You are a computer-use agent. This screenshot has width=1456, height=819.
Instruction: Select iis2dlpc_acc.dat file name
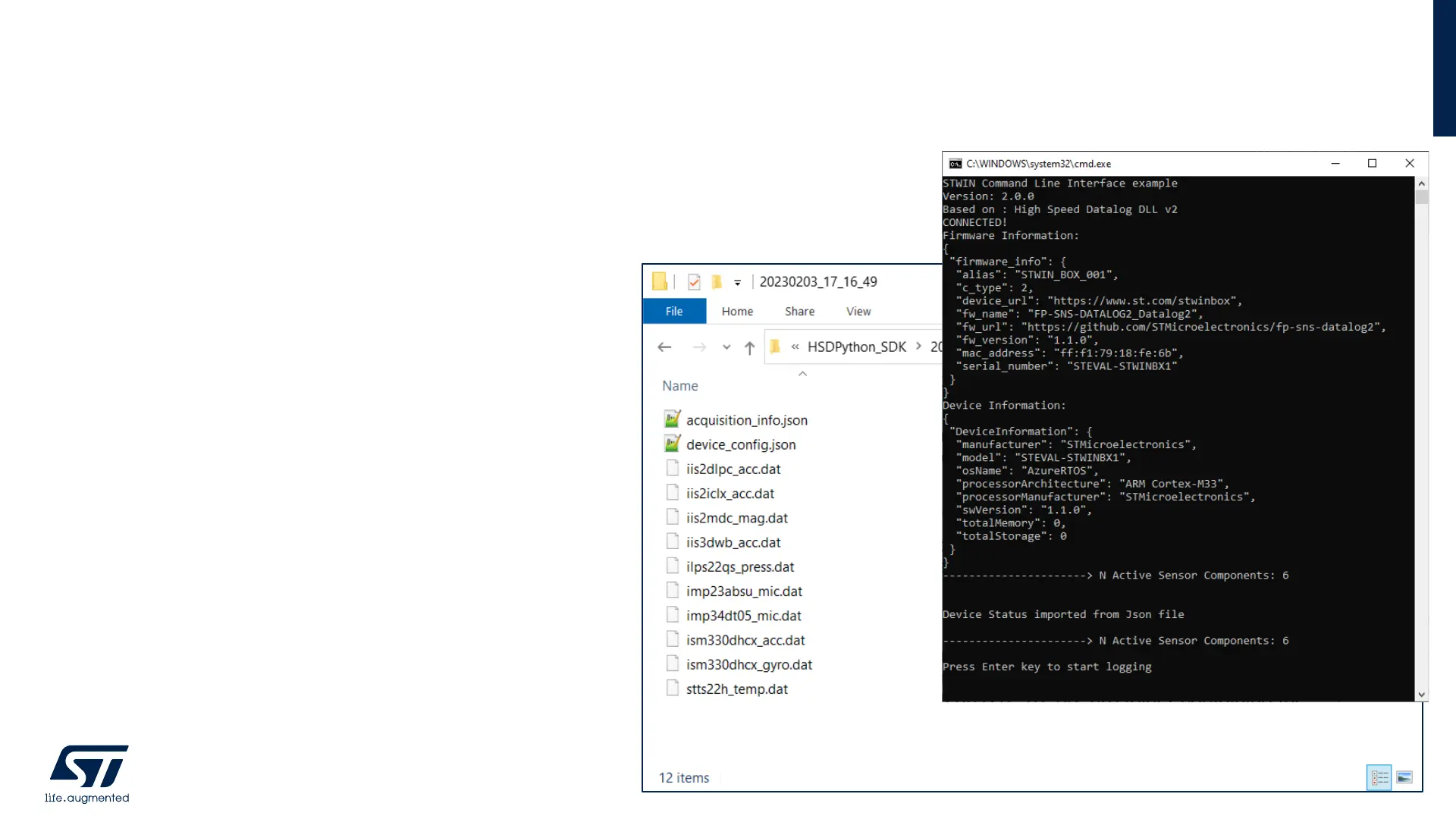click(x=733, y=469)
